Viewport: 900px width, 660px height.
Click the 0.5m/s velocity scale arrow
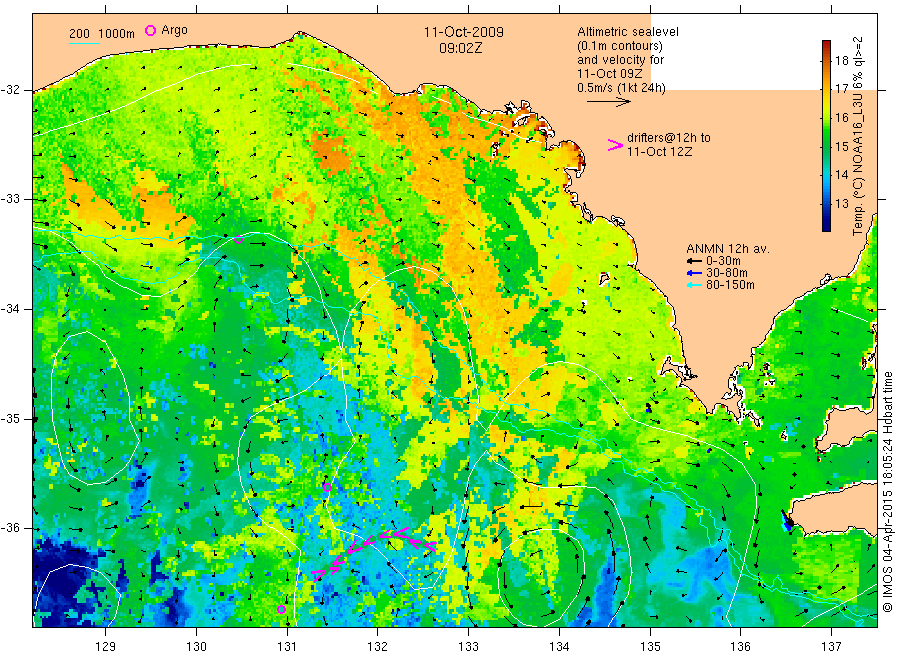point(608,102)
